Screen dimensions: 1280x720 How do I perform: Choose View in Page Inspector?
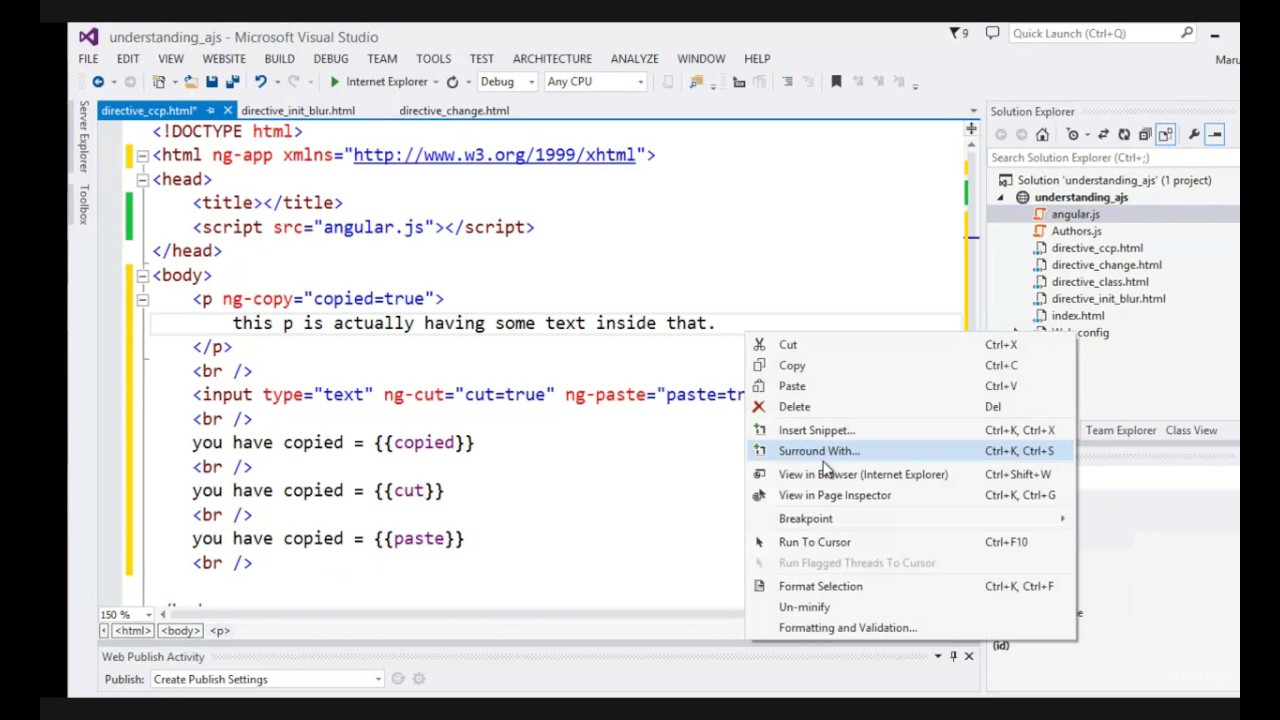[x=912, y=495]
